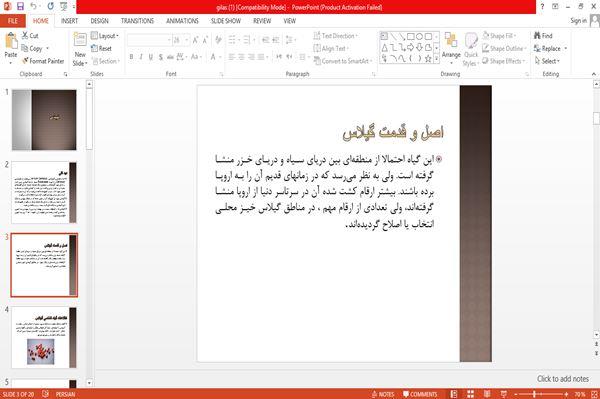This screenshot has height=399, width=600.
Task: Open Shape Effects options
Action: click(503, 61)
